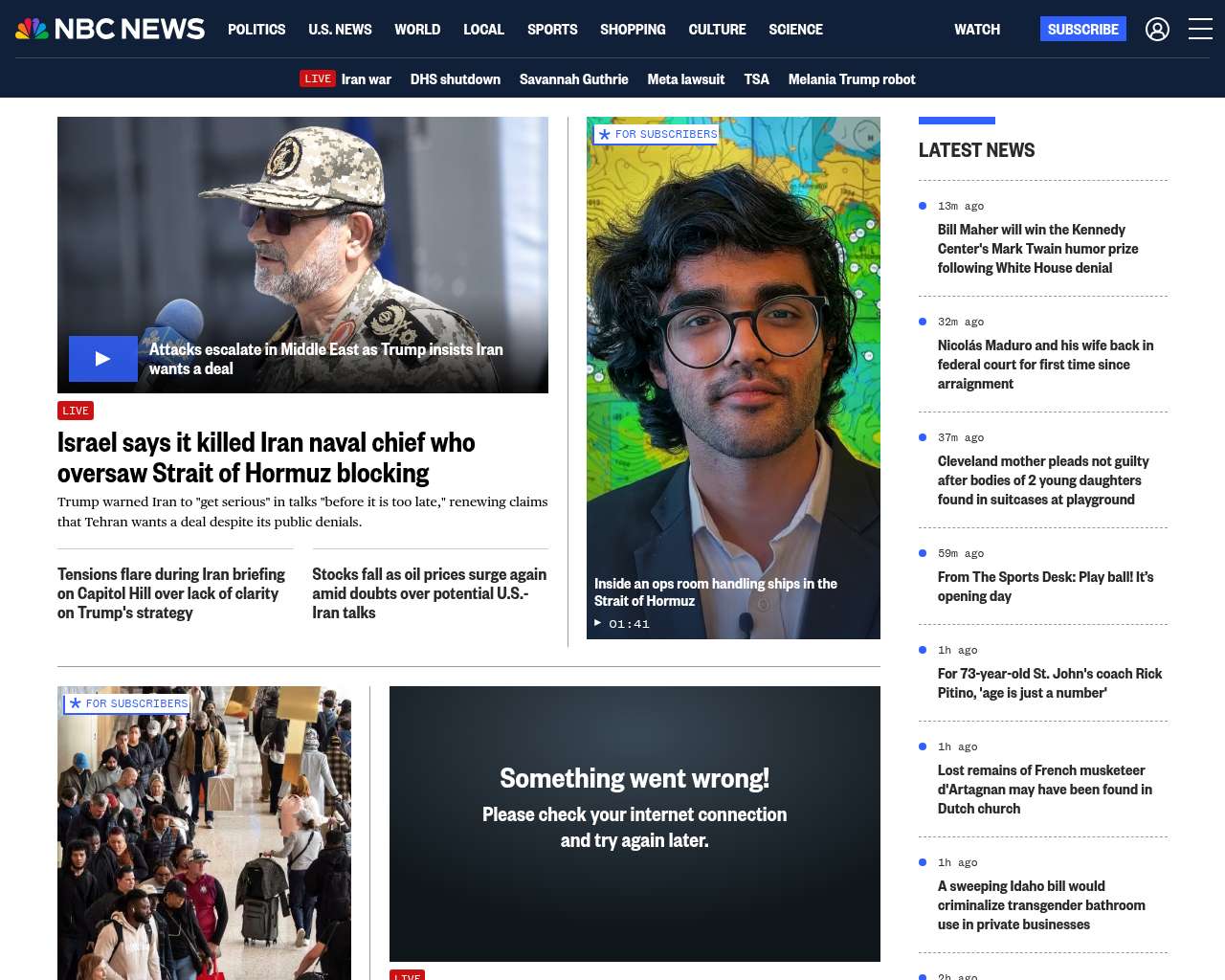The height and width of the screenshot is (980, 1225).
Task: Click the For Subscribers star badge on portrait video
Action: point(657,135)
